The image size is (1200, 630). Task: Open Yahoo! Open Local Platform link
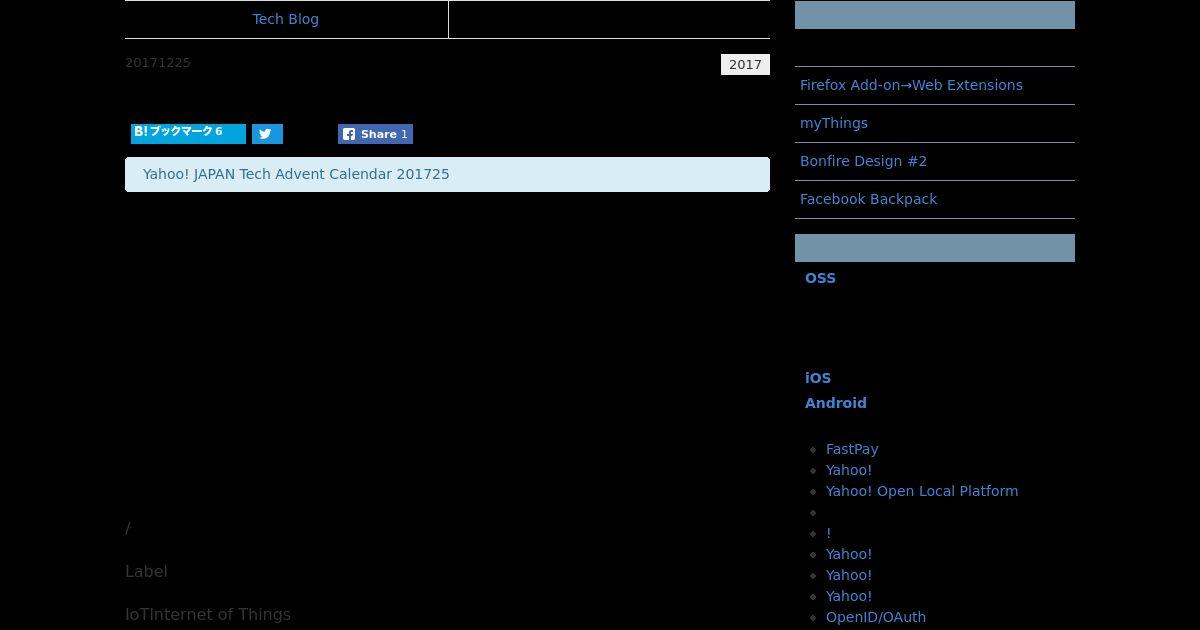tap(922, 491)
